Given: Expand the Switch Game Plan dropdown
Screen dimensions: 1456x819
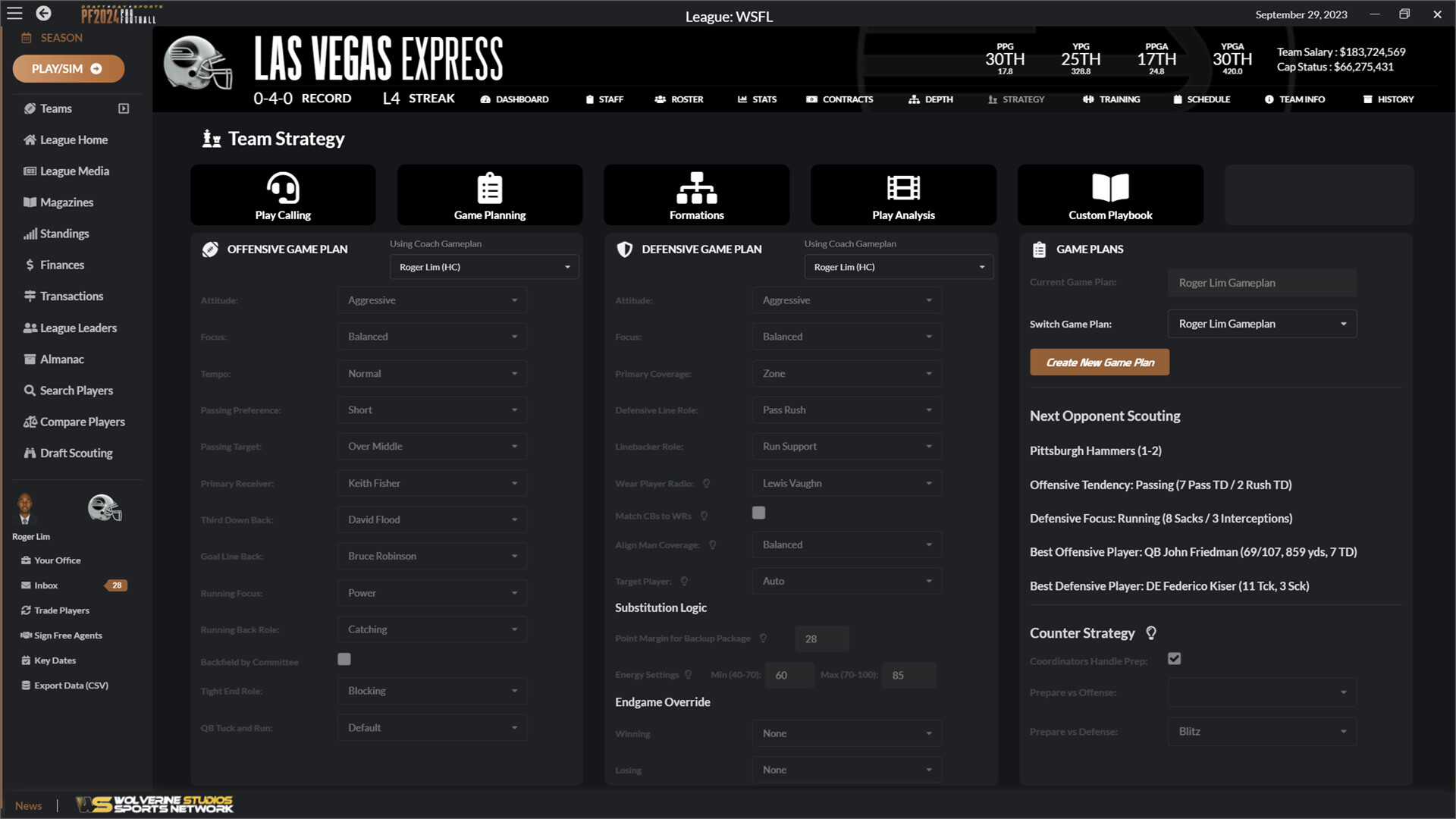Looking at the screenshot, I should (x=1261, y=324).
